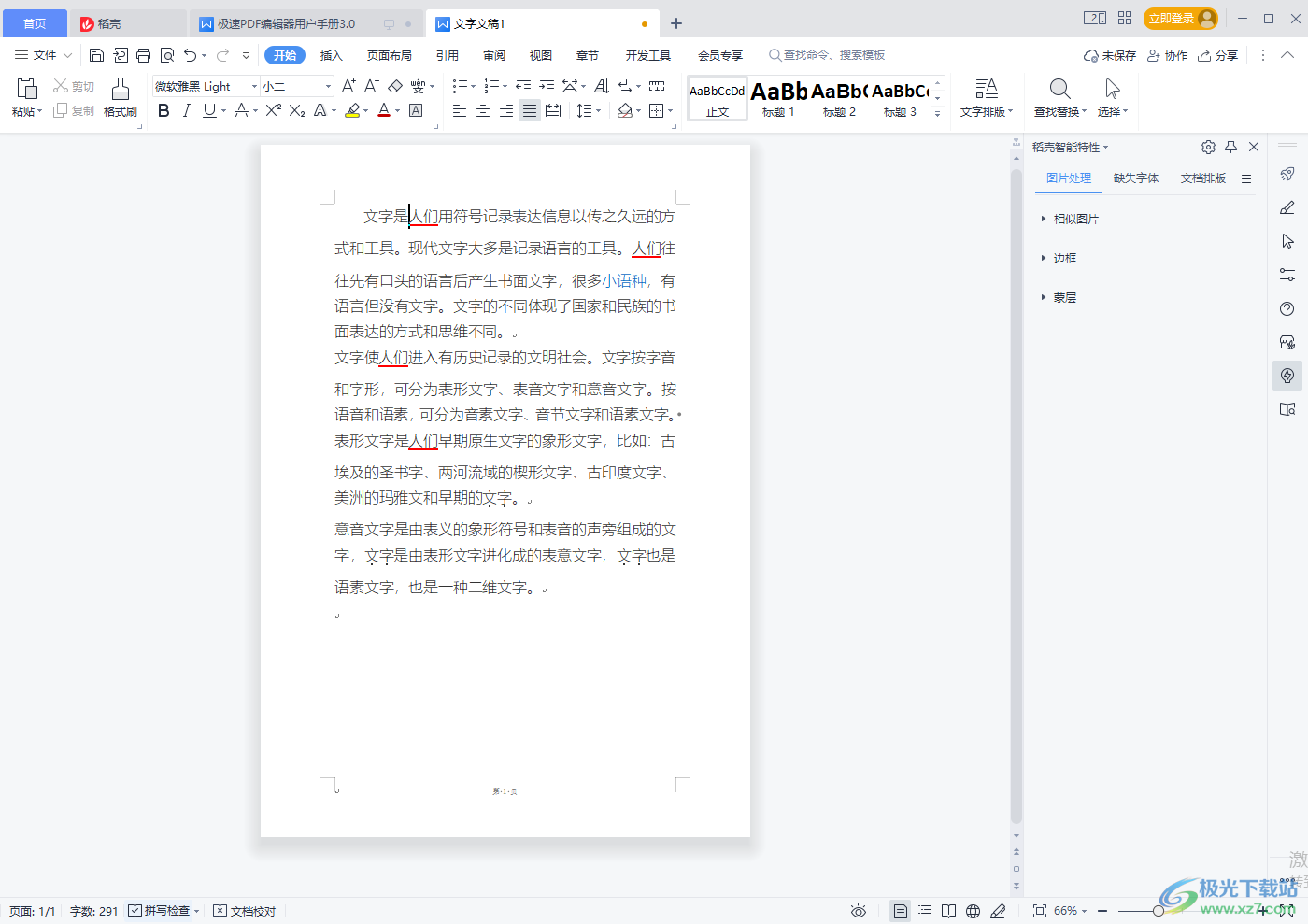Apply red font color
Screen dimensions: 1308x924
coord(384,110)
